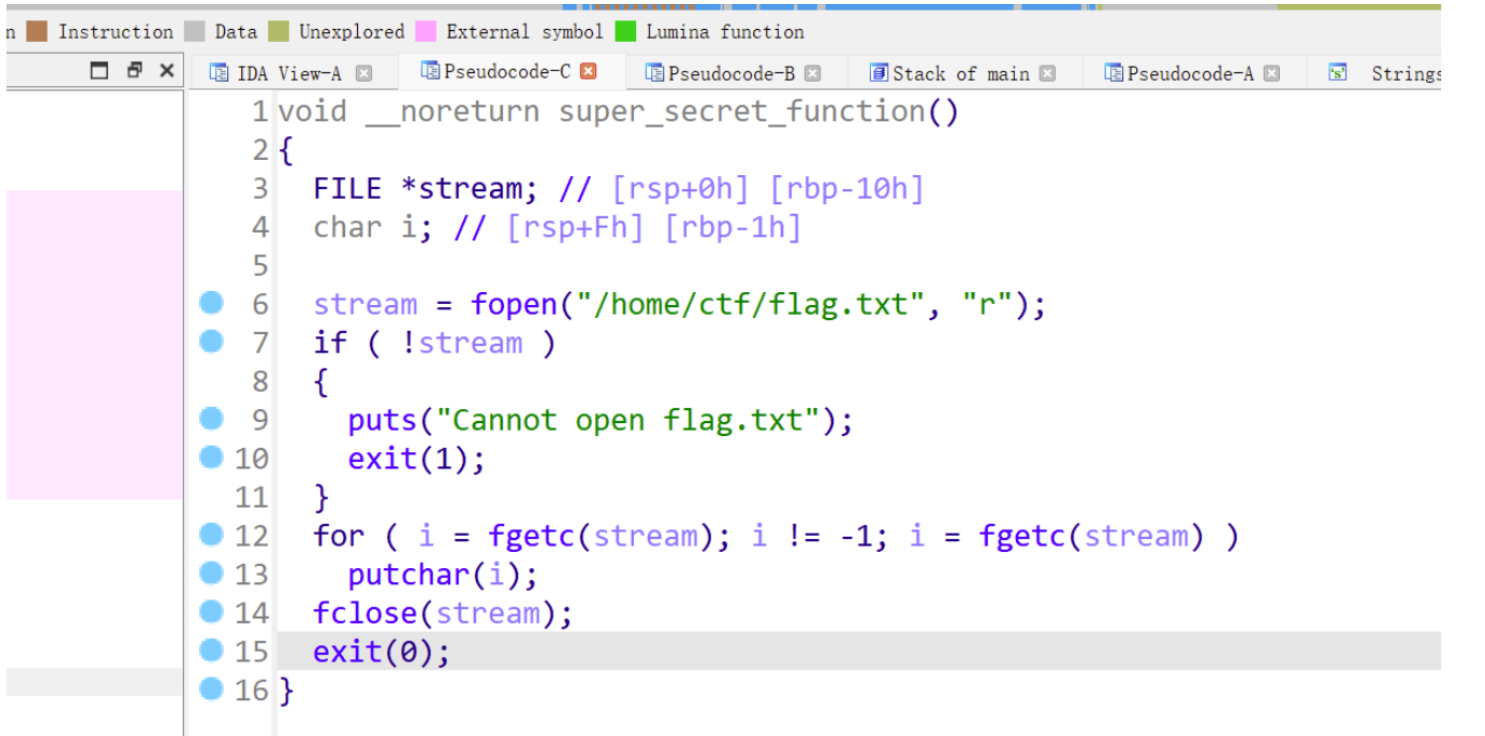This screenshot has width=1485, height=736.
Task: Select the Pseudocode-C tab
Action: tap(508, 71)
